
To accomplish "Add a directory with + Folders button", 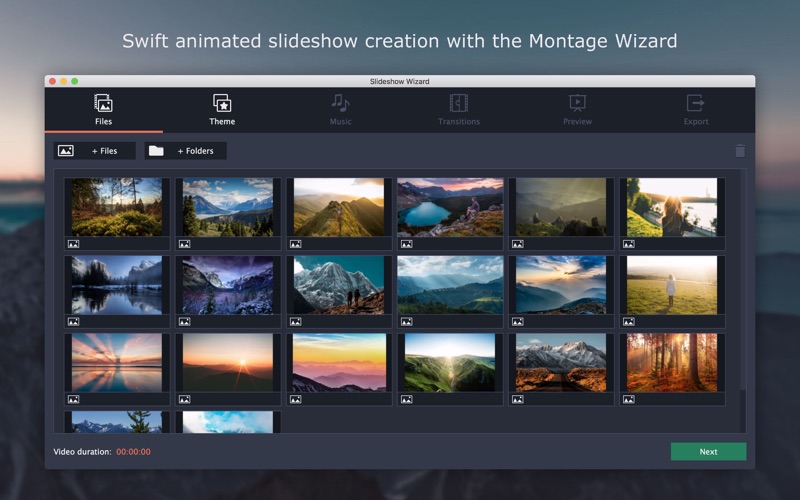I will pos(186,151).
